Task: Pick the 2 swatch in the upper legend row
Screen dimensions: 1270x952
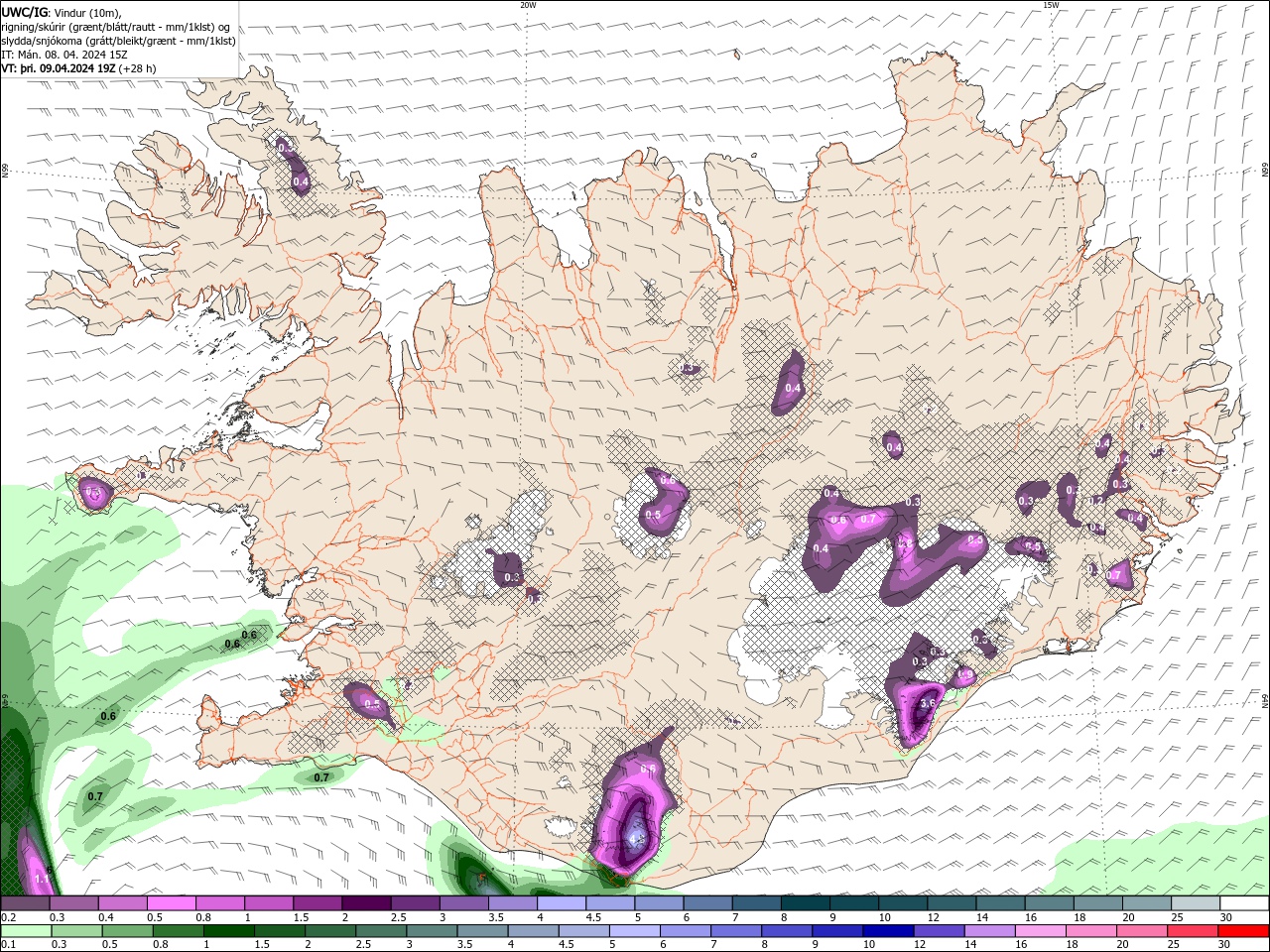Action: [366, 903]
